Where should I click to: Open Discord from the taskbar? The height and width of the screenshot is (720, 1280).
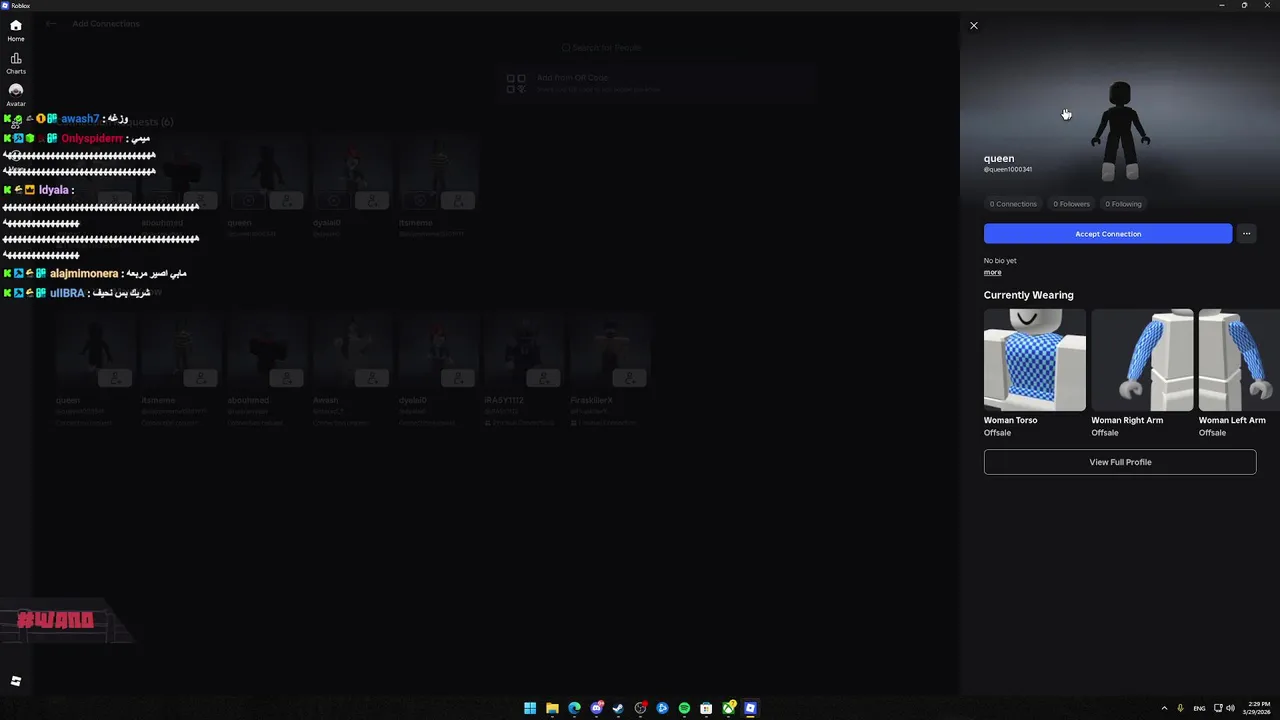597,708
